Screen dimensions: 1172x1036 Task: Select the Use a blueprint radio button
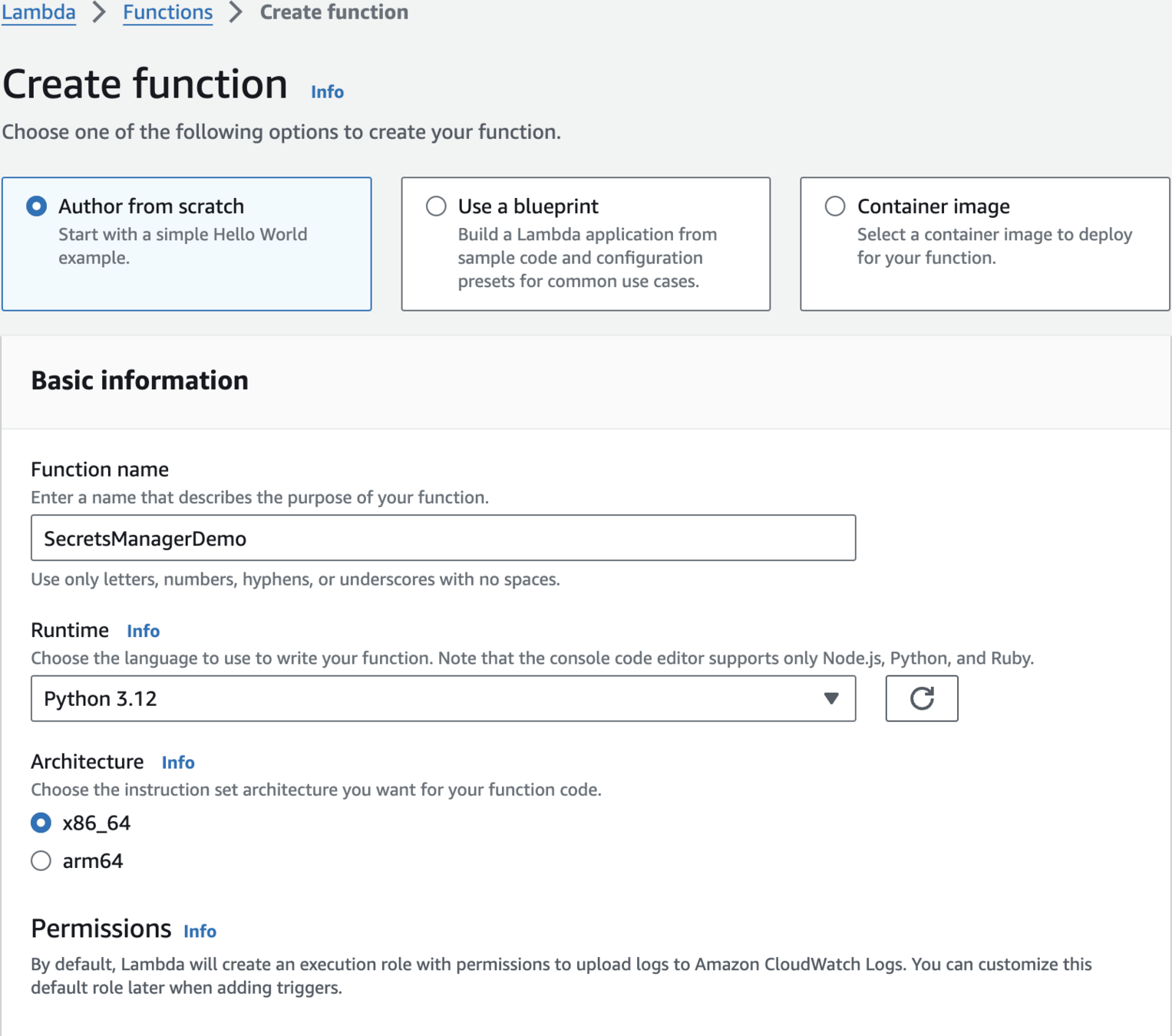[436, 206]
